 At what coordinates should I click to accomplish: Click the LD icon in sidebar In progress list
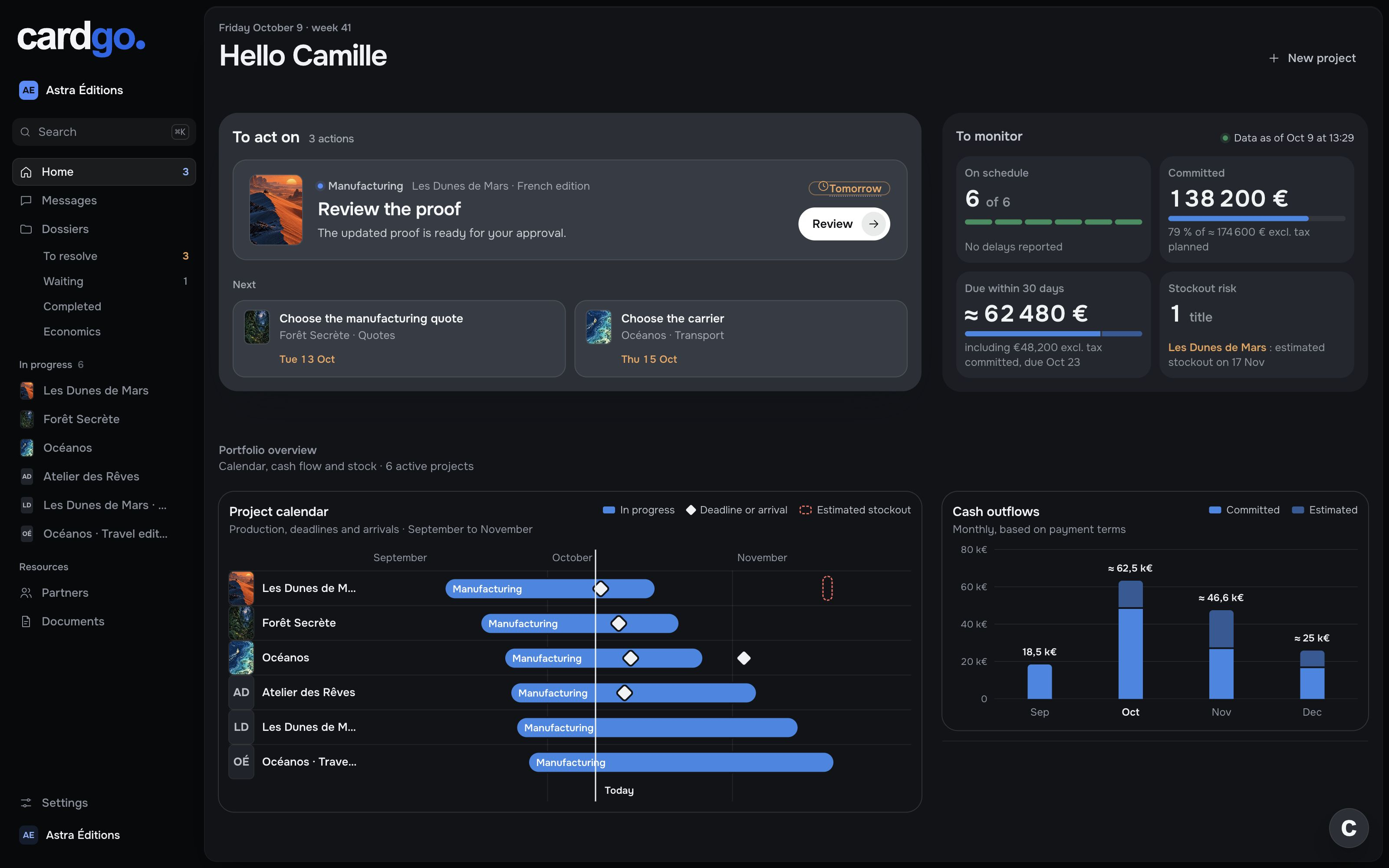point(27,505)
